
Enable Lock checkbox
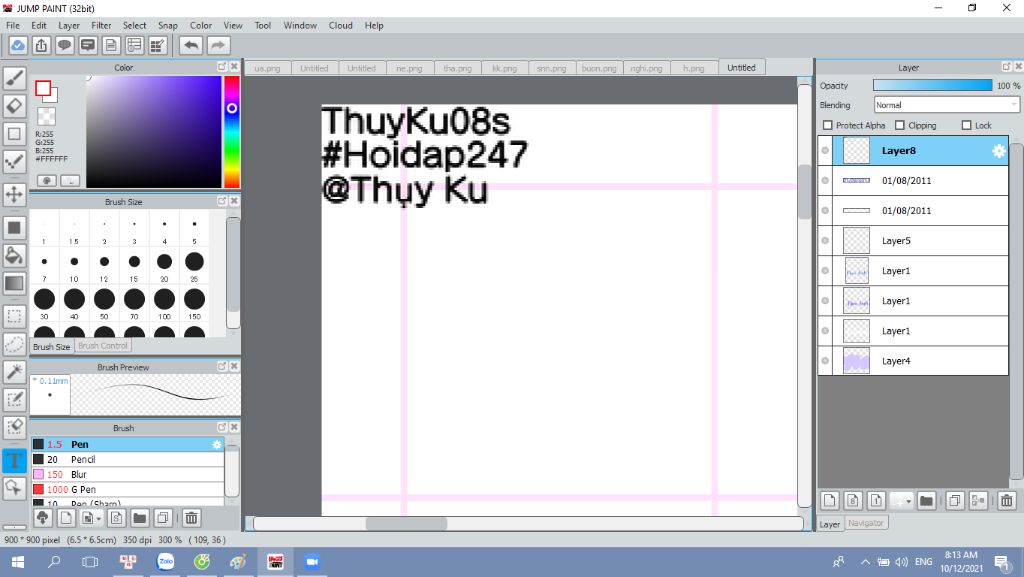(967, 125)
